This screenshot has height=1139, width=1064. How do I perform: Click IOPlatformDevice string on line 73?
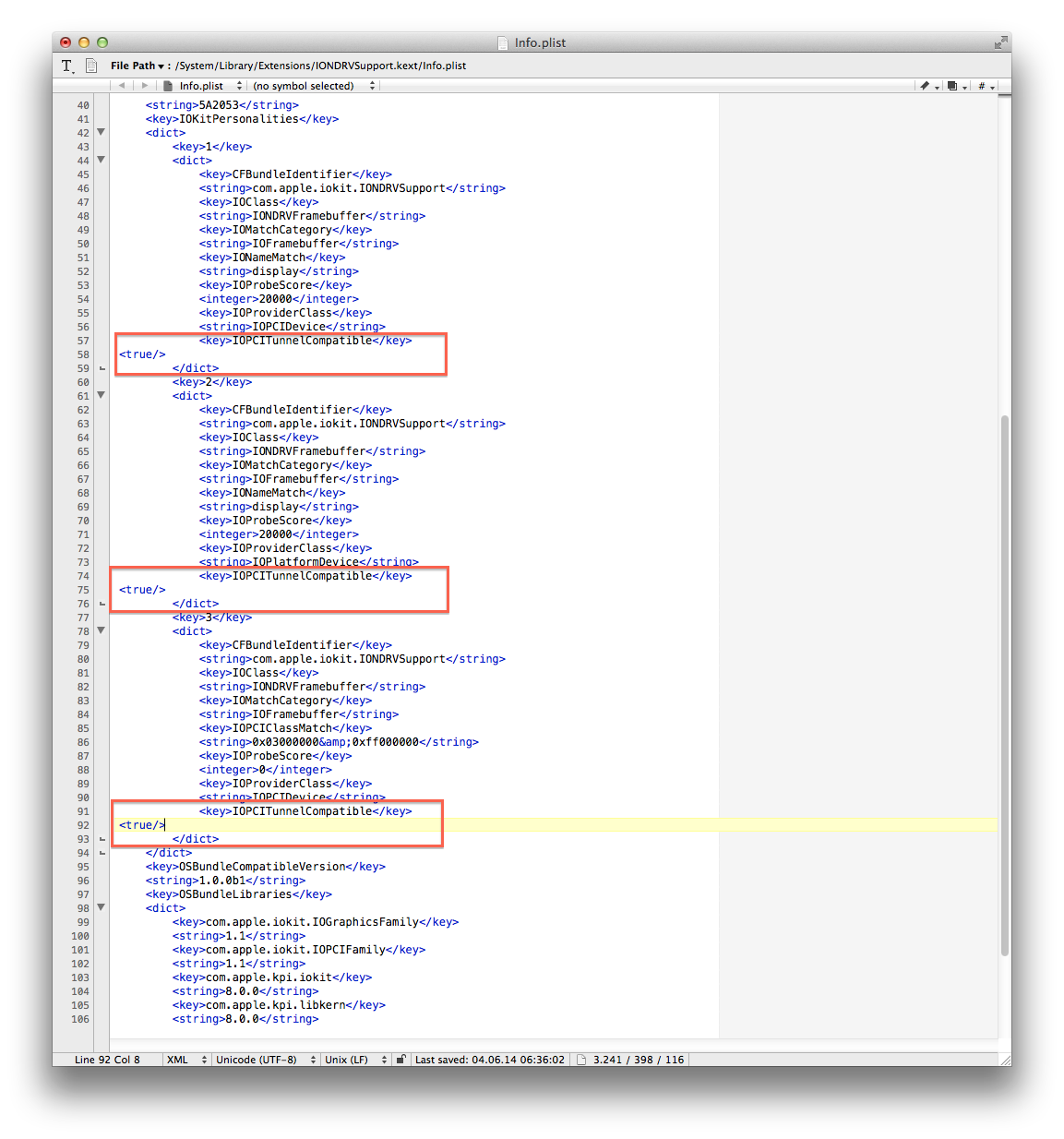(x=308, y=562)
